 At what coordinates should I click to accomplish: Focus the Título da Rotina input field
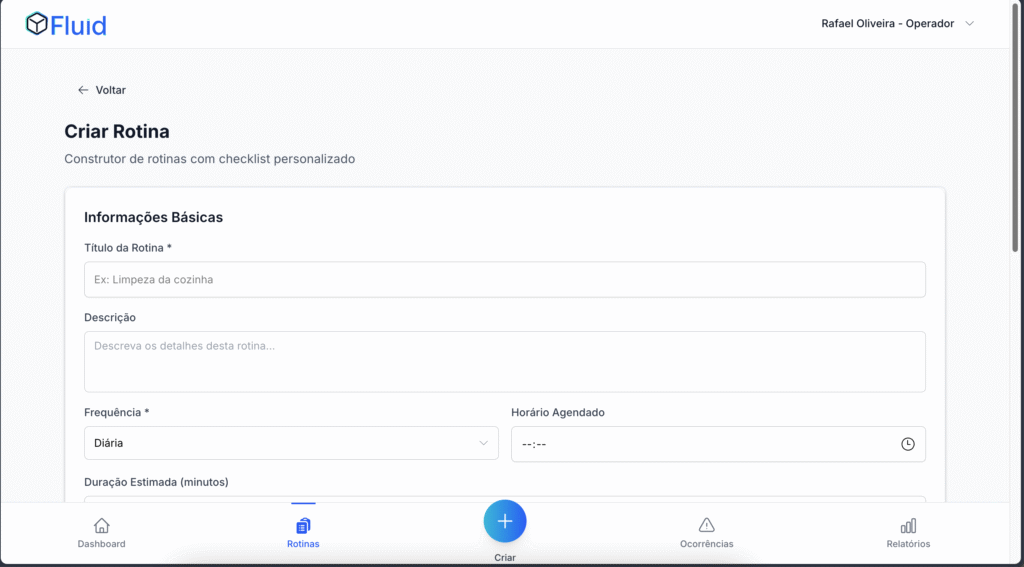pos(504,280)
